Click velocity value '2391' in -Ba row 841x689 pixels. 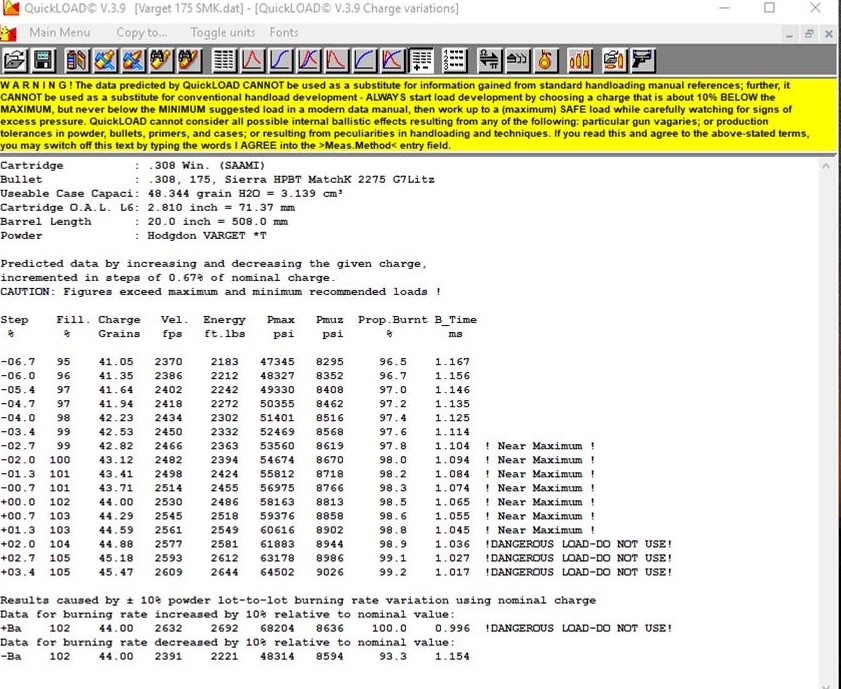(168, 656)
